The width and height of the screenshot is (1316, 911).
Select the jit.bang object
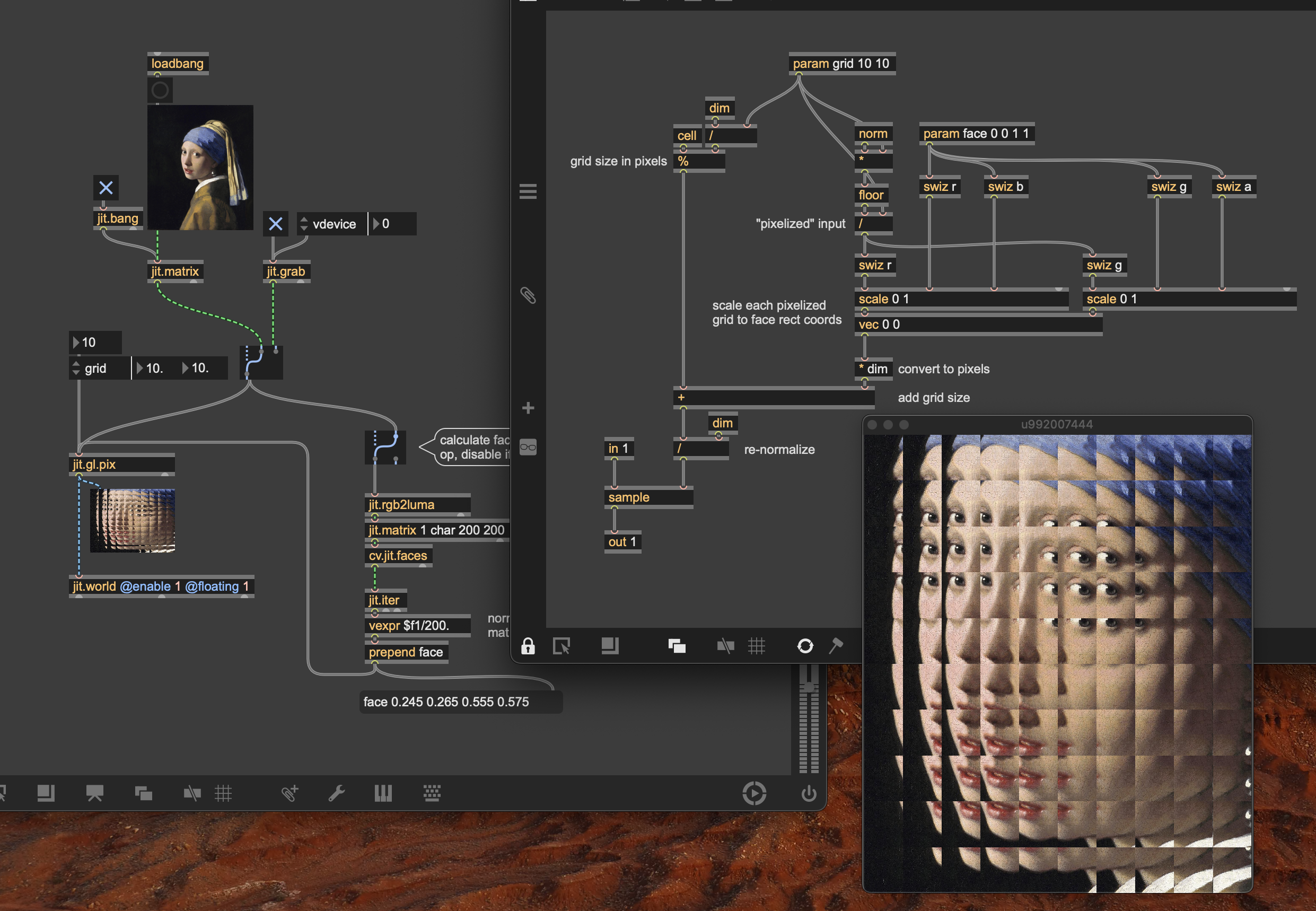click(x=118, y=218)
